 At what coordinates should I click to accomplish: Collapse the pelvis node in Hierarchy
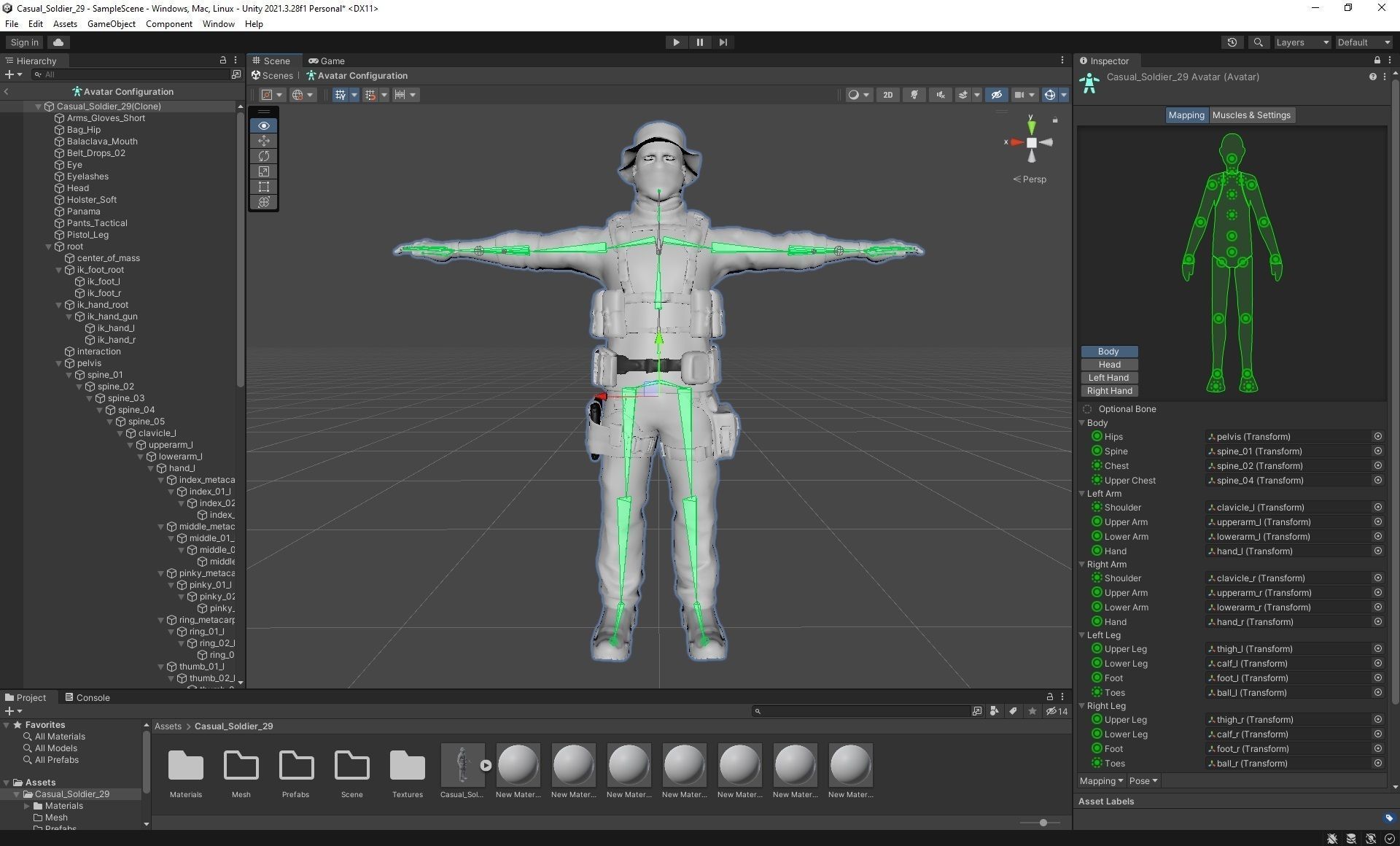59,363
